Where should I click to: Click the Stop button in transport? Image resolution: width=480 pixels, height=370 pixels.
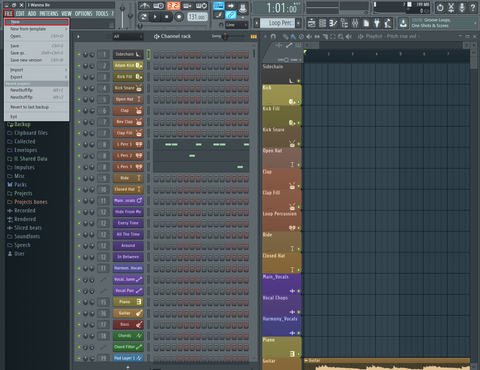click(x=167, y=16)
